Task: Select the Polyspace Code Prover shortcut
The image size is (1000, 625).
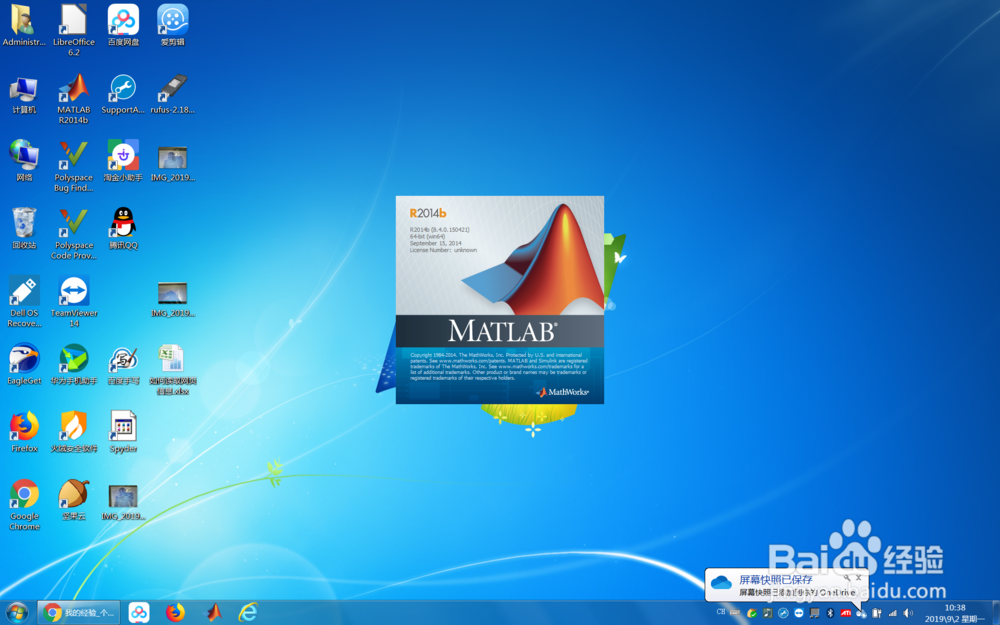Action: (x=73, y=233)
